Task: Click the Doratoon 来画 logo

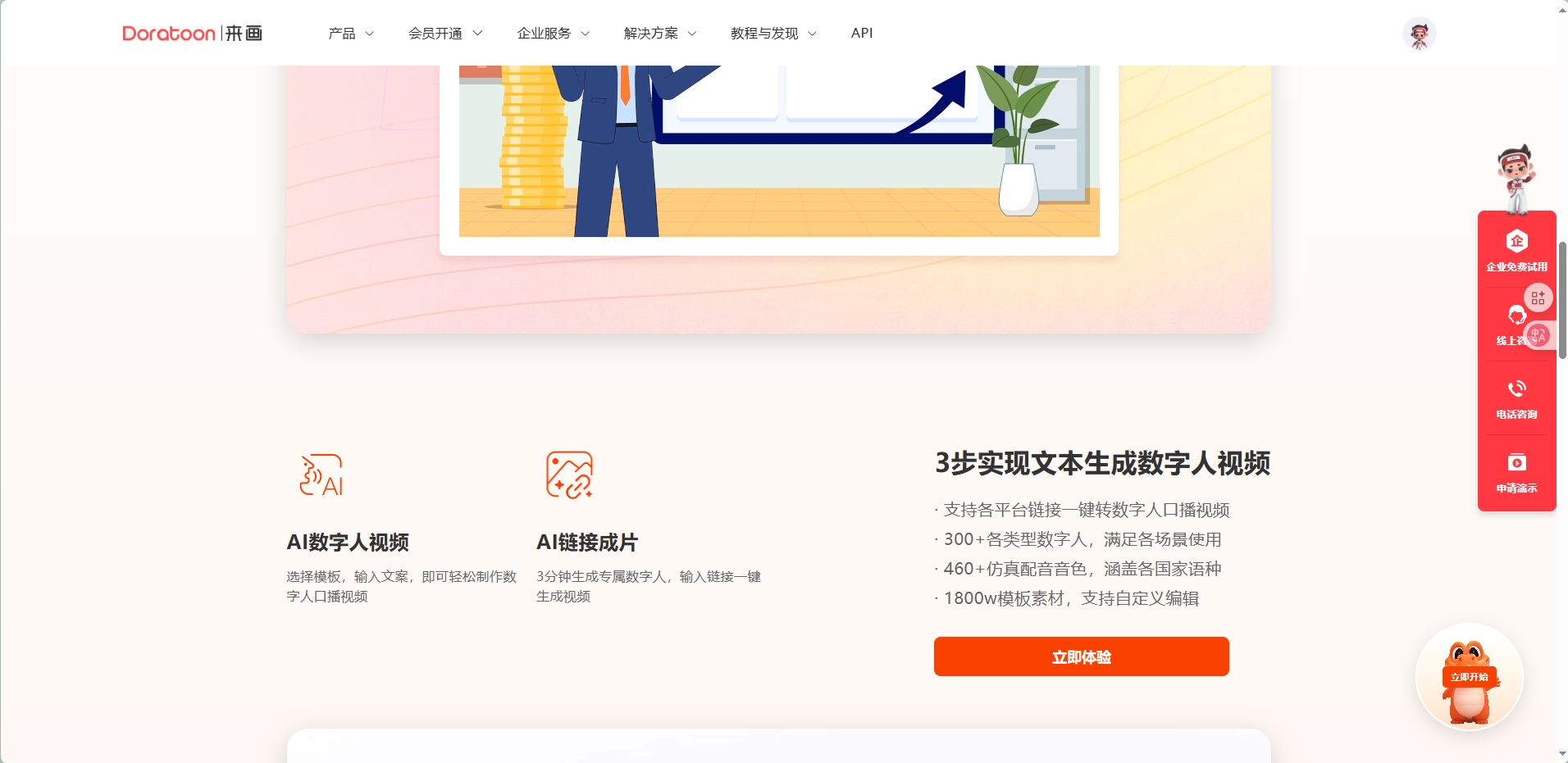Action: (x=192, y=33)
